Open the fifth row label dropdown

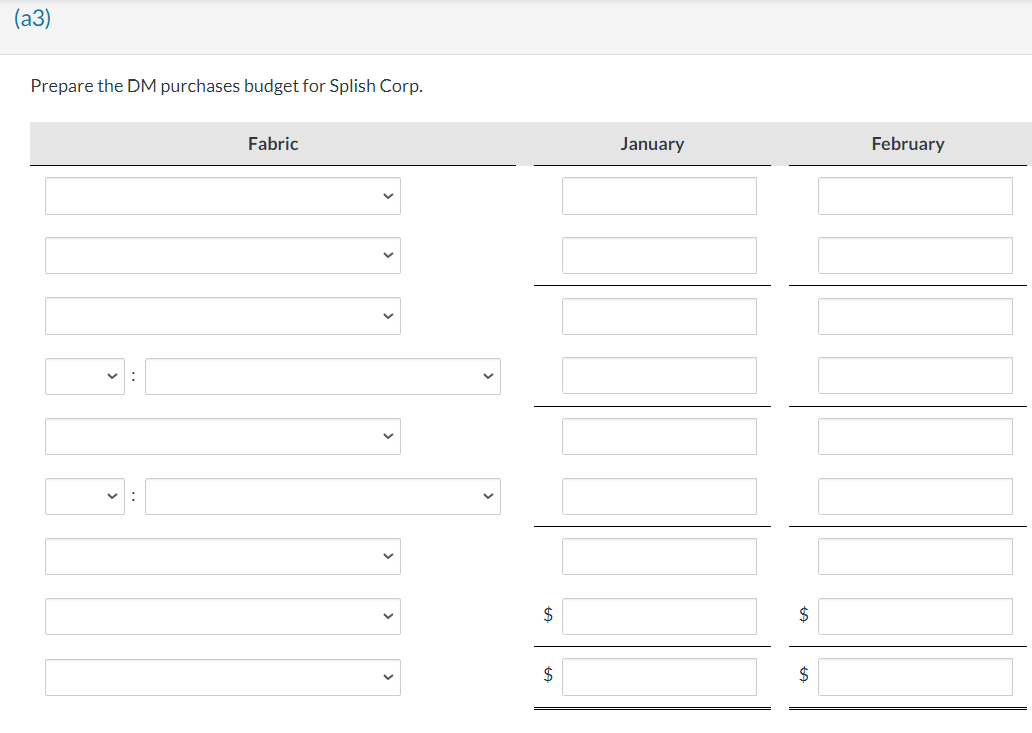tap(222, 436)
